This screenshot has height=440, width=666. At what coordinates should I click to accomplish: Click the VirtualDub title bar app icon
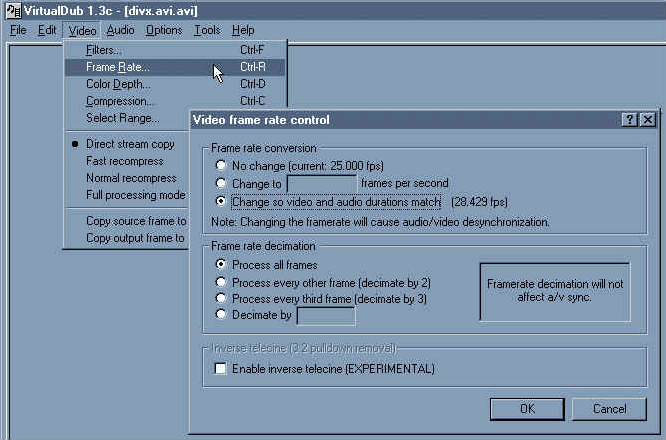pyautogui.click(x=13, y=11)
